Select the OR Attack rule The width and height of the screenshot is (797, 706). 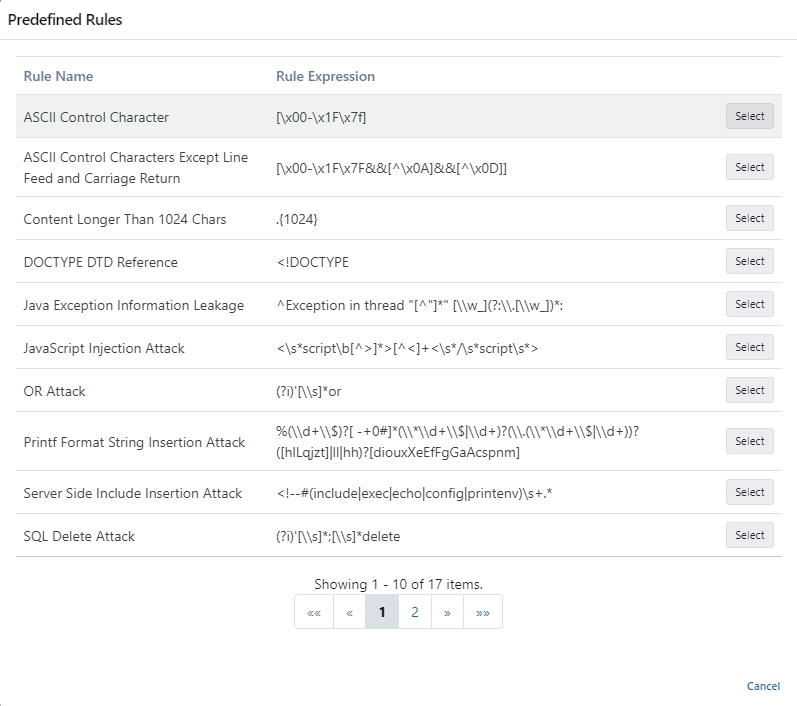tap(749, 390)
